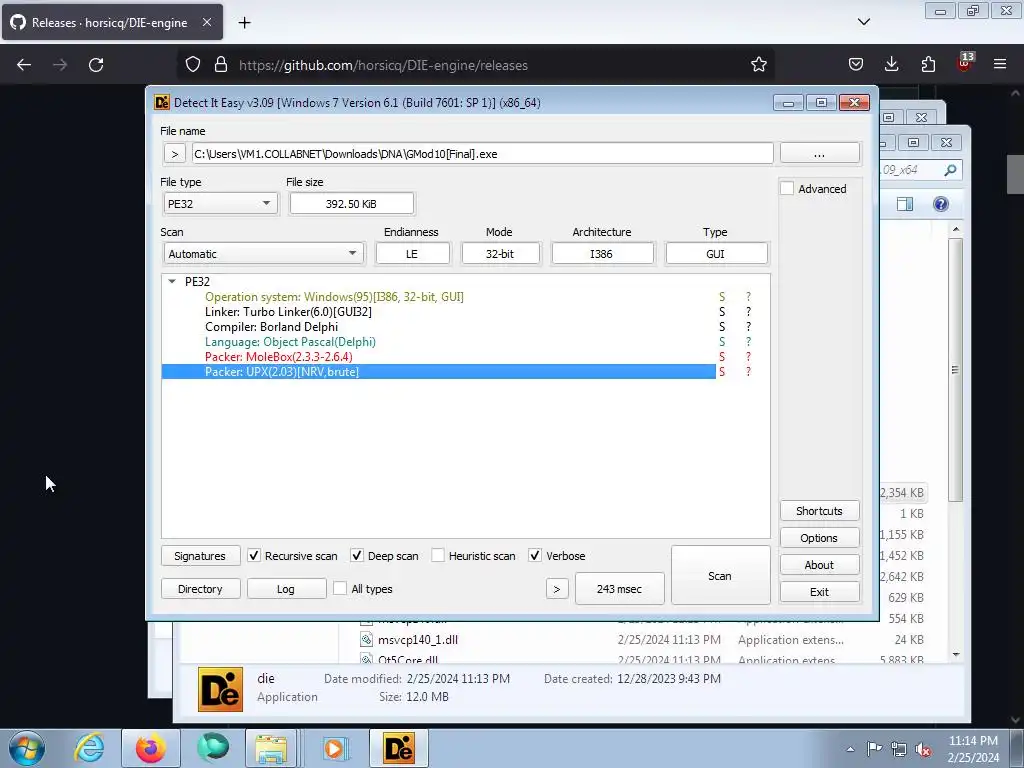The width and height of the screenshot is (1024, 768).
Task: Select the Releases horsicq/DIE-engine tab
Action: click(112, 22)
